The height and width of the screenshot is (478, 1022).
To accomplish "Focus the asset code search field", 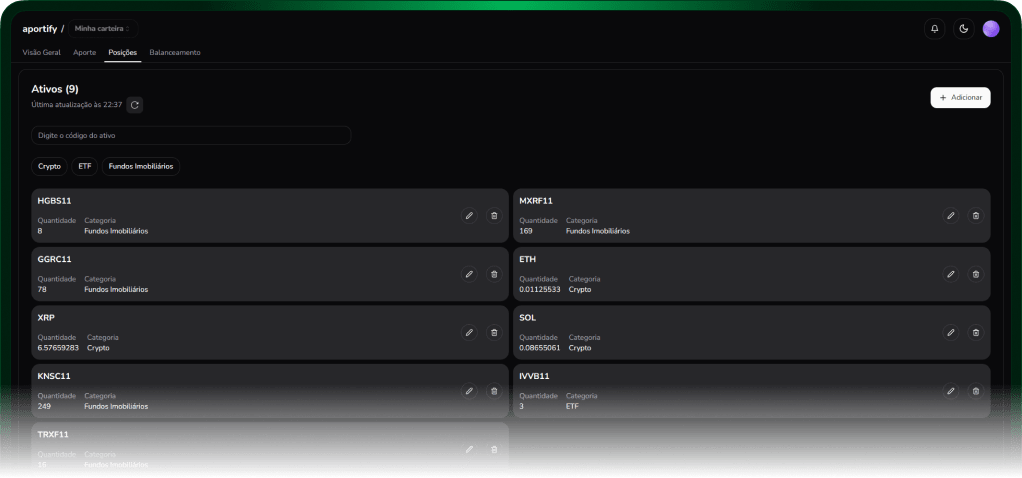I will pos(191,135).
